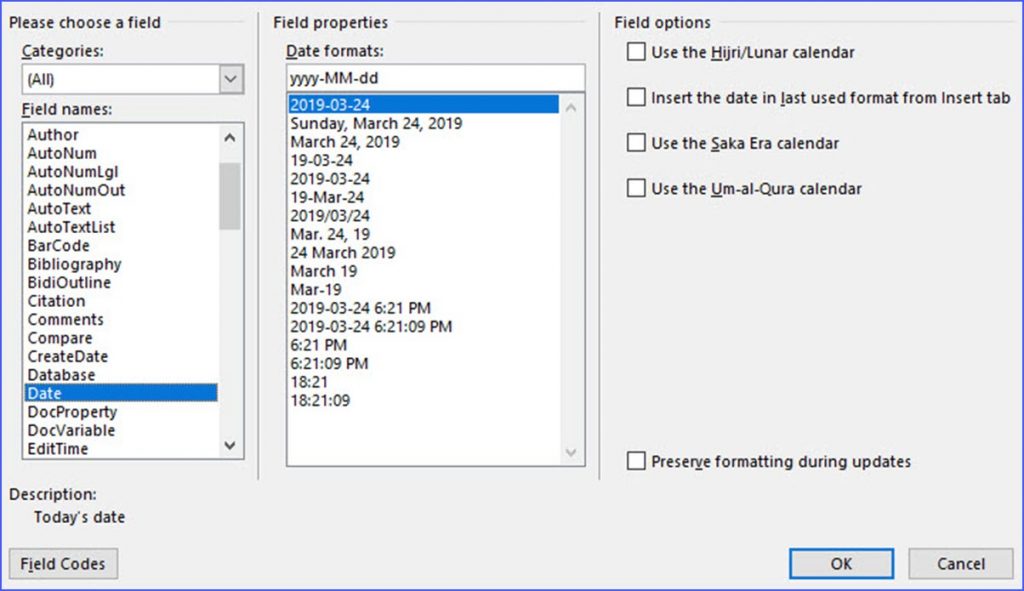The width and height of the screenshot is (1024, 591).
Task: Click inside the yyyy-MM-dd format box
Action: coord(435,77)
